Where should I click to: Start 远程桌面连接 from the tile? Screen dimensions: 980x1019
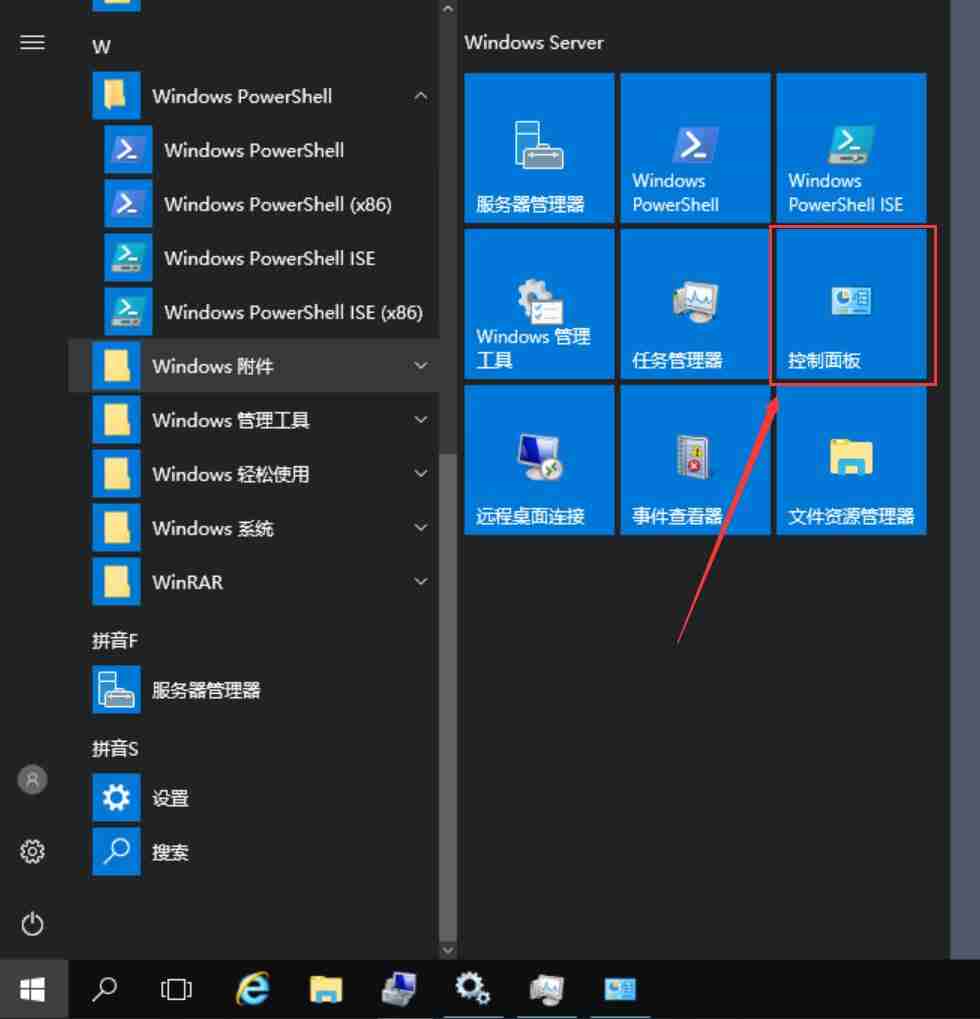tap(538, 461)
